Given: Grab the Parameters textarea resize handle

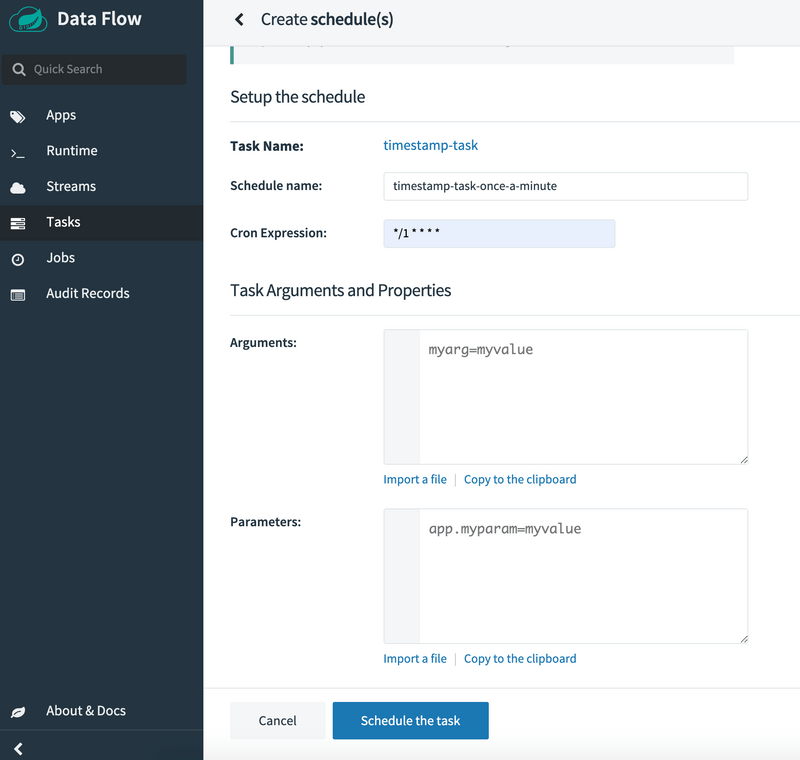Looking at the screenshot, I should [744, 639].
